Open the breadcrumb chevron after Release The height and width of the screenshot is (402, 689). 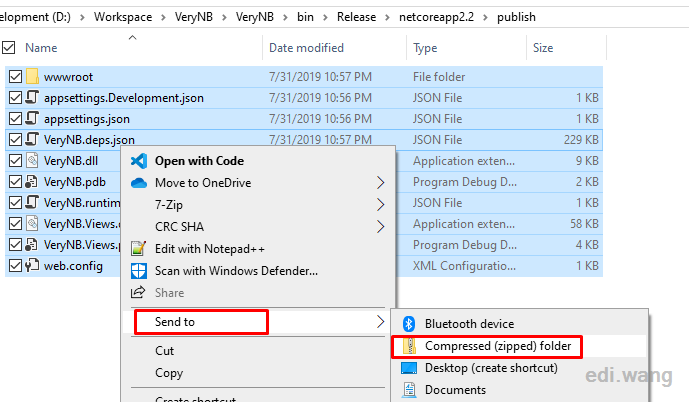click(x=387, y=17)
